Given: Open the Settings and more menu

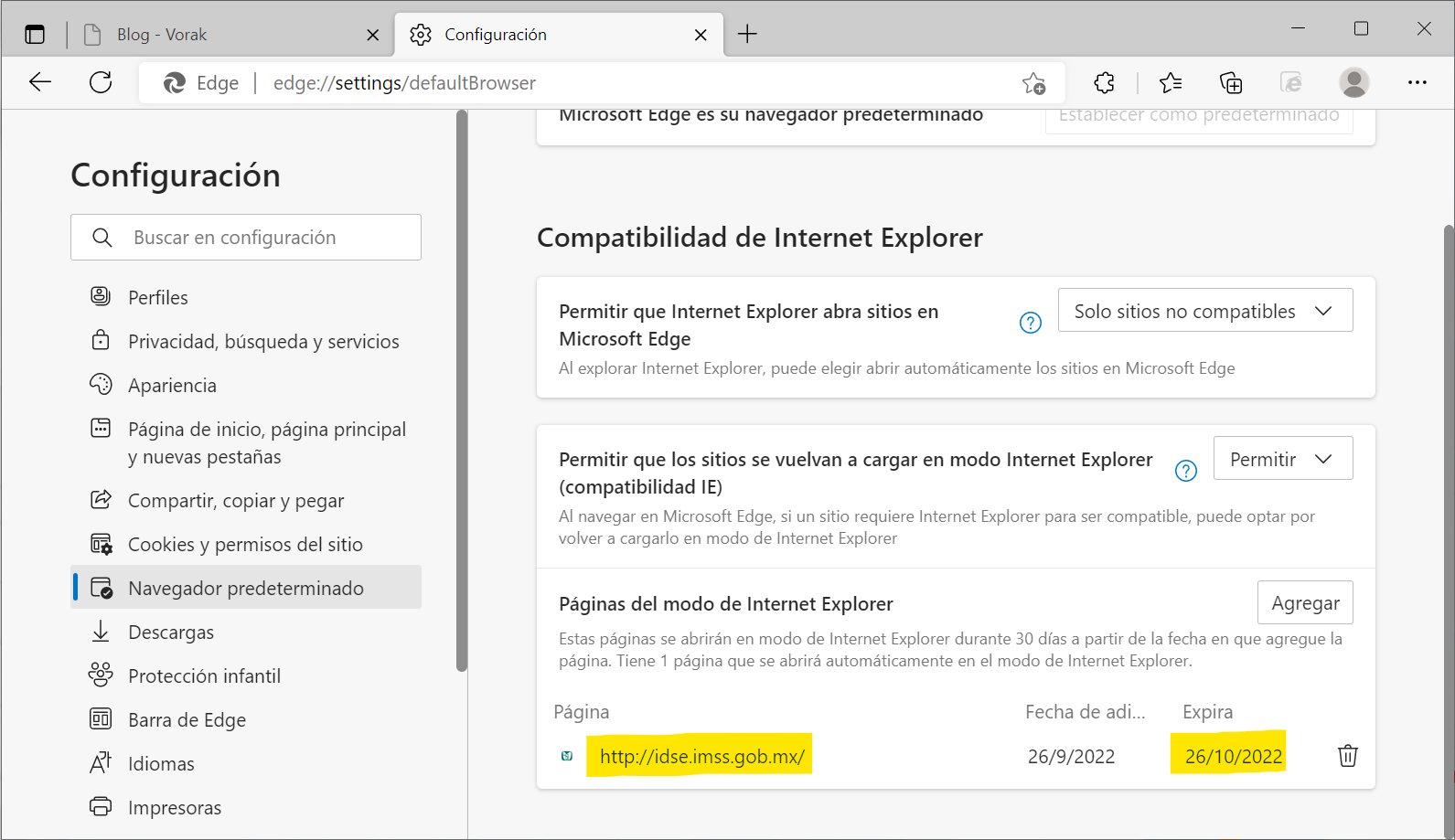Looking at the screenshot, I should coord(1418,83).
